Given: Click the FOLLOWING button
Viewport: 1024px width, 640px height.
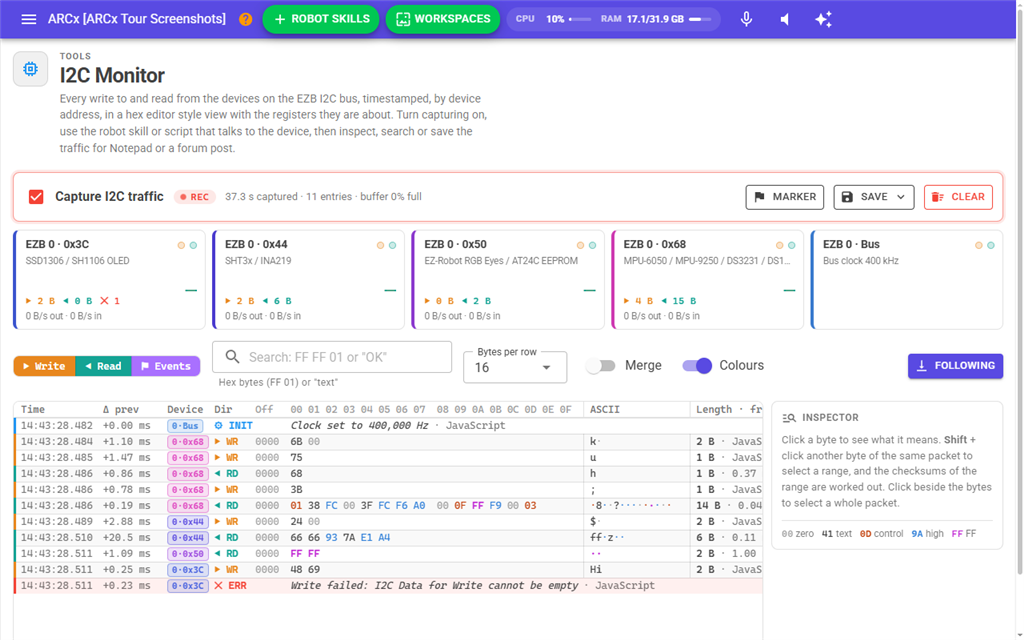Looking at the screenshot, I should pyautogui.click(x=955, y=366).
